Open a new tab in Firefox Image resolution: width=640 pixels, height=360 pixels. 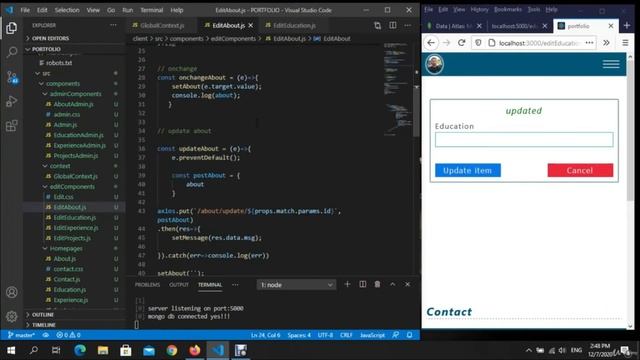pyautogui.click(x=627, y=26)
